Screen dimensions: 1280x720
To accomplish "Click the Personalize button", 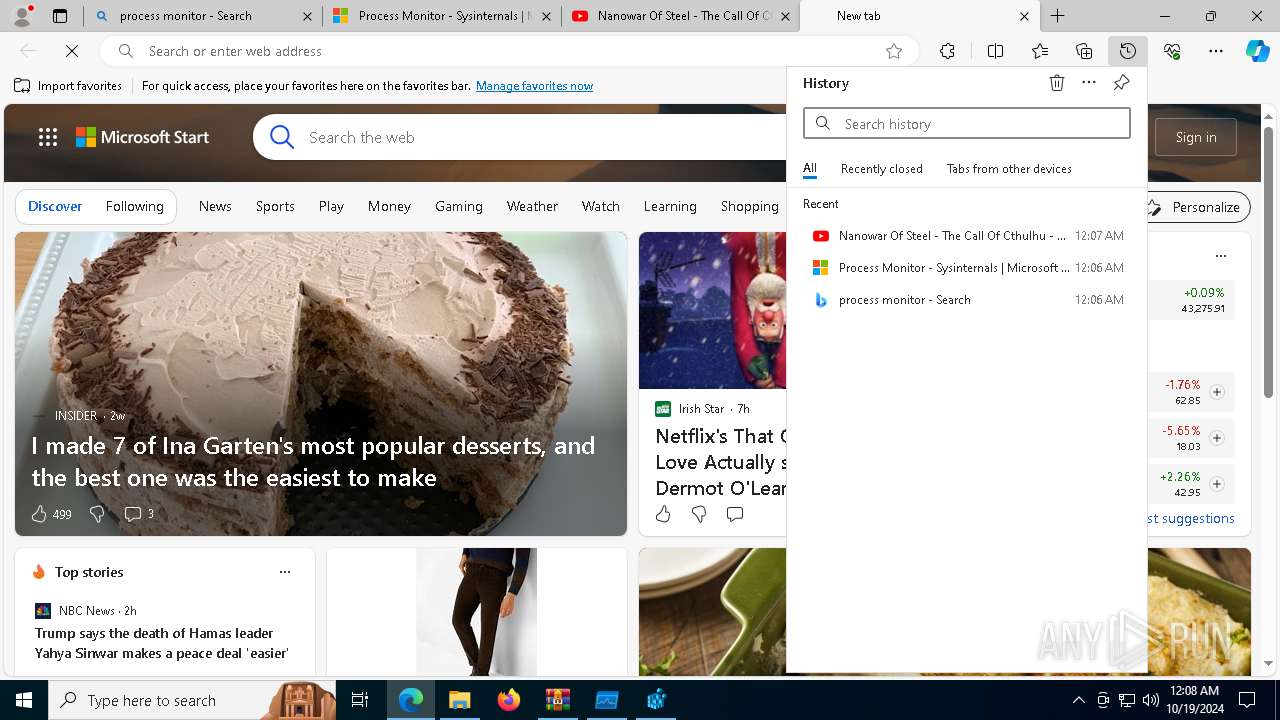I will [x=1195, y=207].
